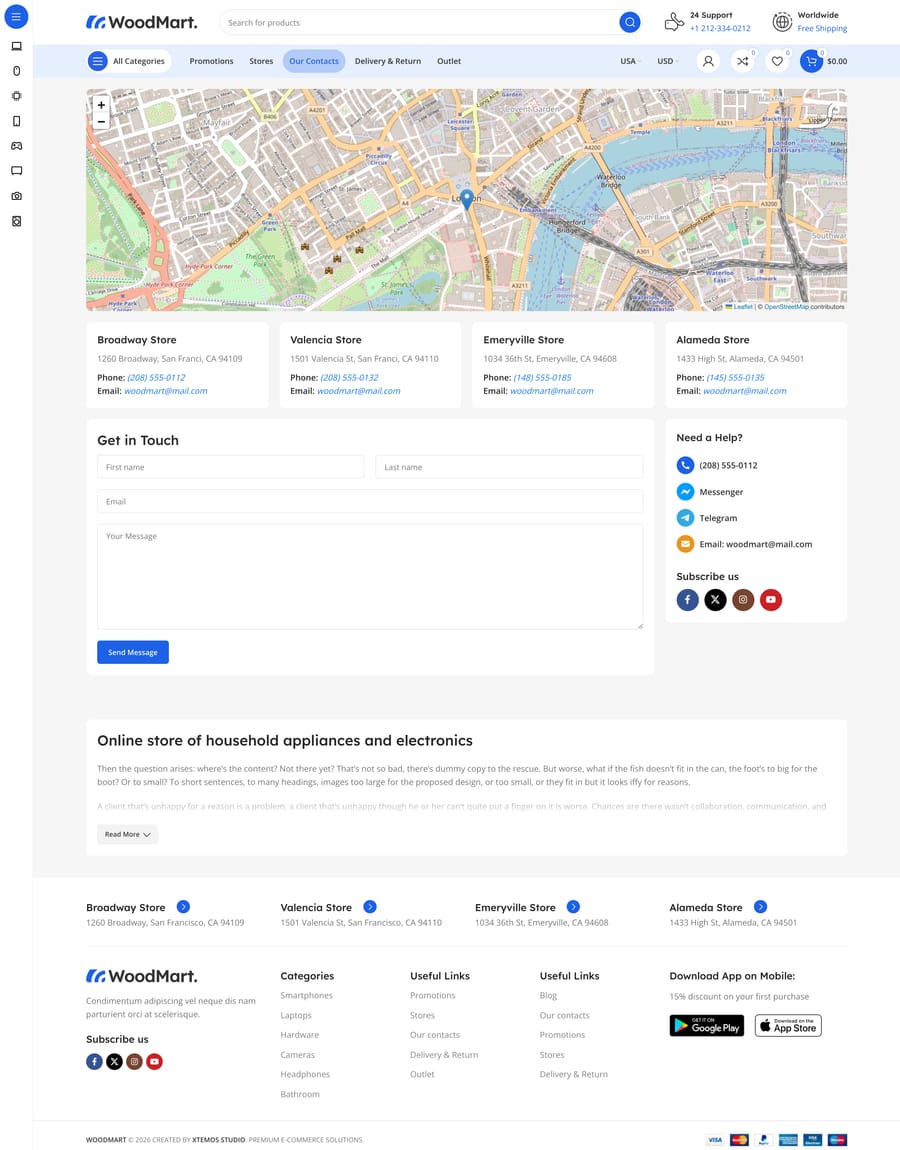900x1150 pixels.
Task: Focus the First name field
Action: (x=230, y=467)
